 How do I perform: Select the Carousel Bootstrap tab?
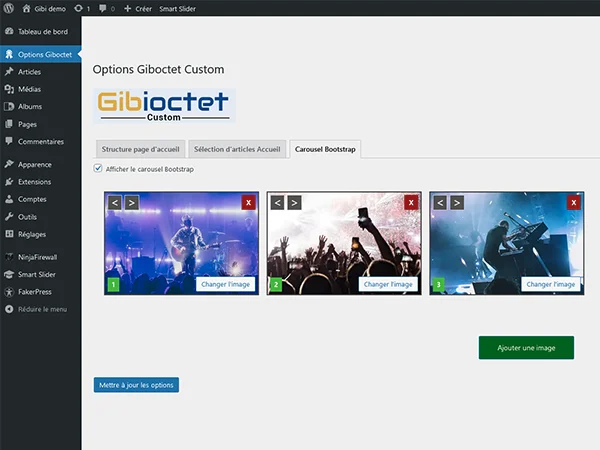pyautogui.click(x=325, y=149)
